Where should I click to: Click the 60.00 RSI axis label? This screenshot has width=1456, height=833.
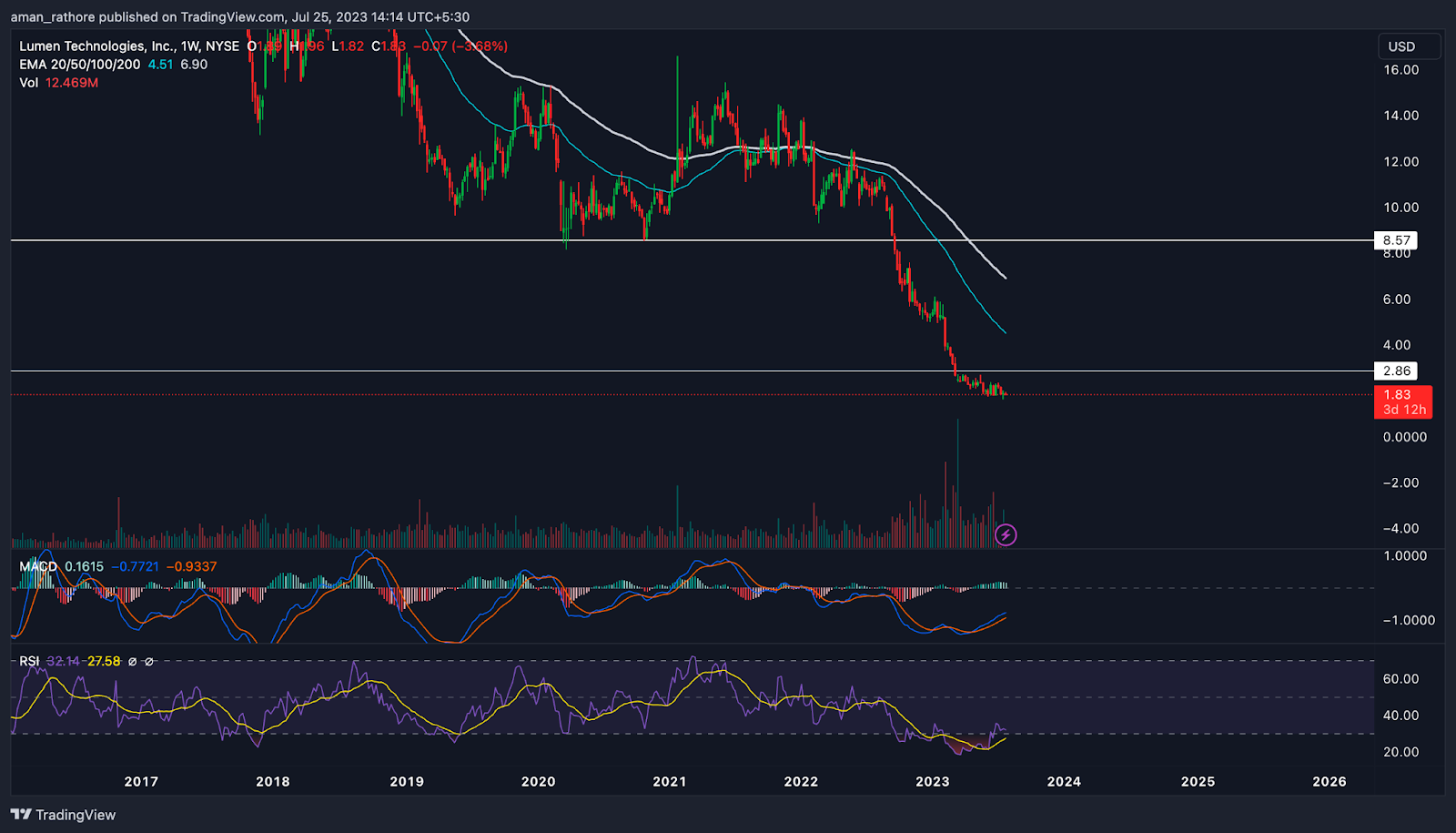1400,679
